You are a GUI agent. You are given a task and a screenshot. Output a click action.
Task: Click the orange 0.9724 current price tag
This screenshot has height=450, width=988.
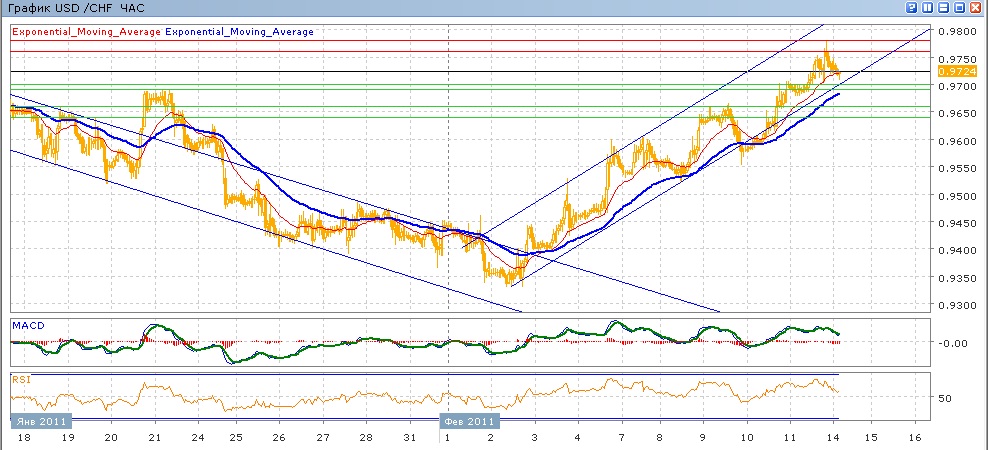(951, 72)
